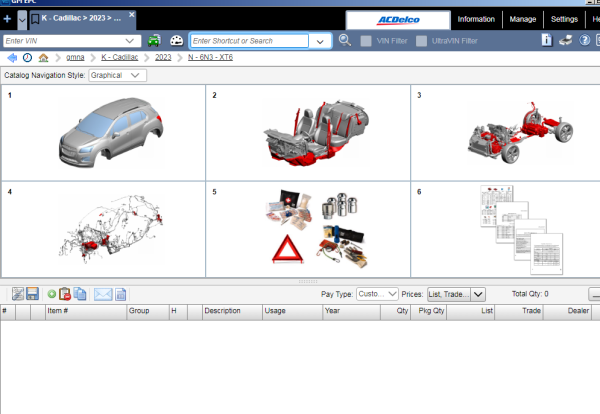This screenshot has width=600, height=414.
Task: Sort by the Description column header
Action: click(x=232, y=311)
